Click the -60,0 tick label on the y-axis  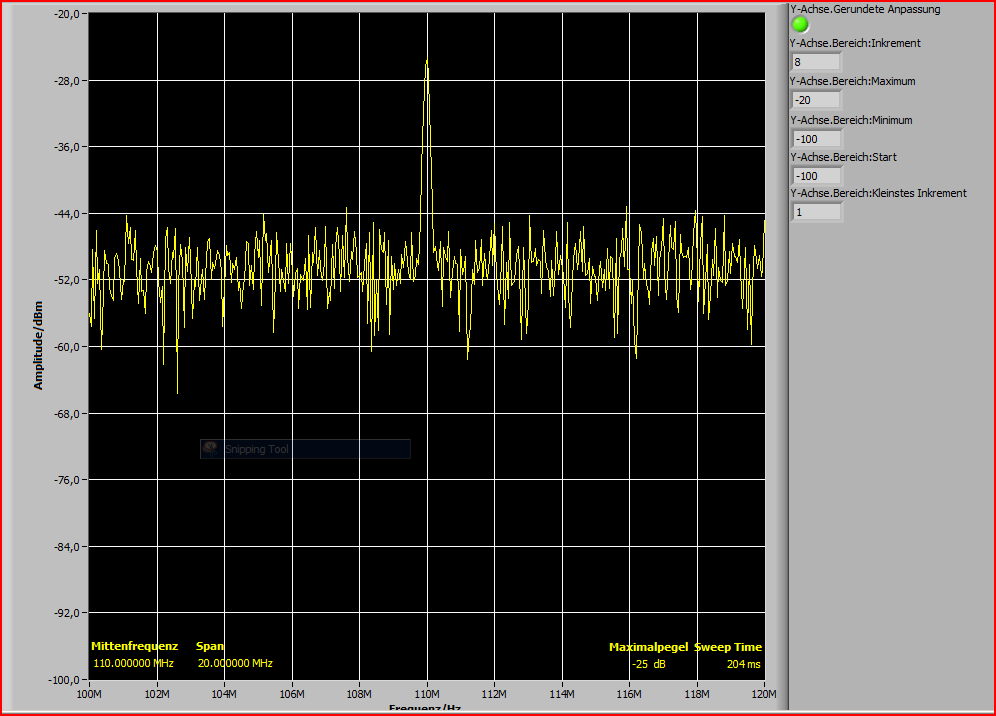click(x=68, y=347)
